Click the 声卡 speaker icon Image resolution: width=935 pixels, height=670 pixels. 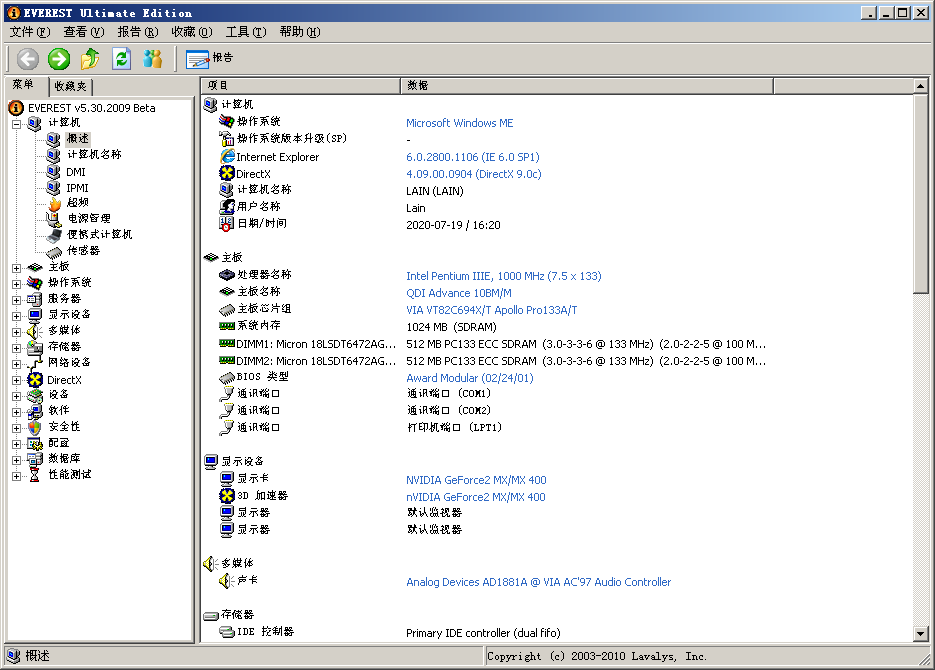tap(227, 581)
